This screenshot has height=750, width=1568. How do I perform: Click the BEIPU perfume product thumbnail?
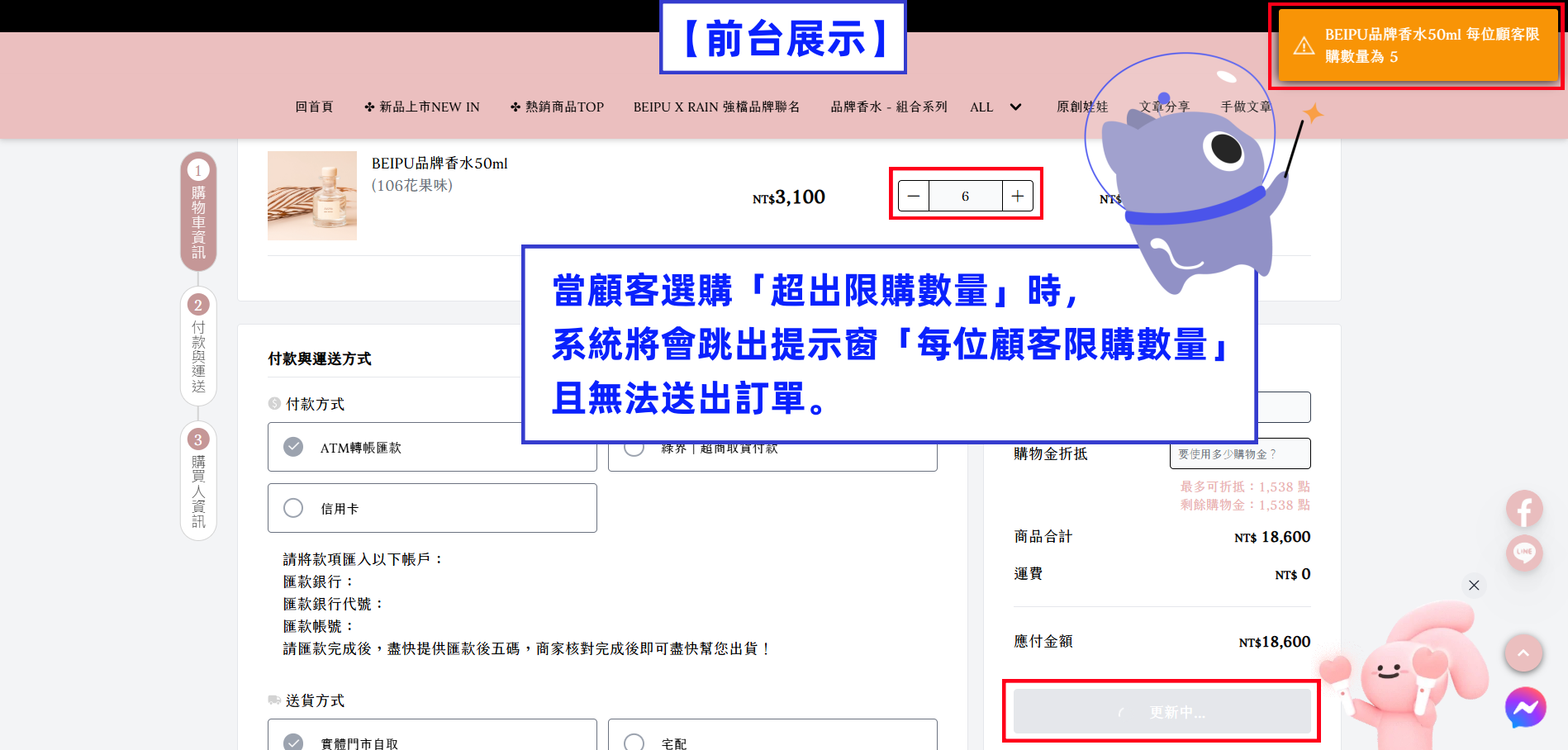click(x=312, y=196)
